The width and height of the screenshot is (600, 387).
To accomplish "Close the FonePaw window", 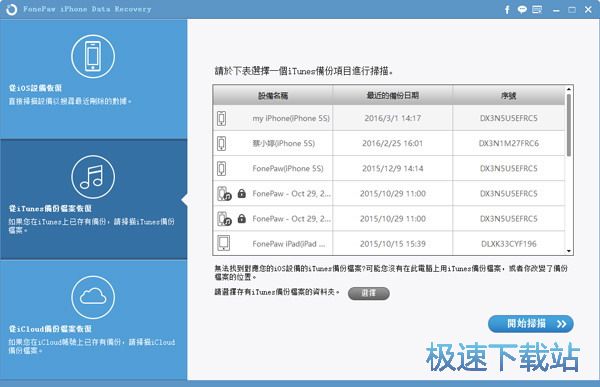I will pyautogui.click(x=588, y=10).
